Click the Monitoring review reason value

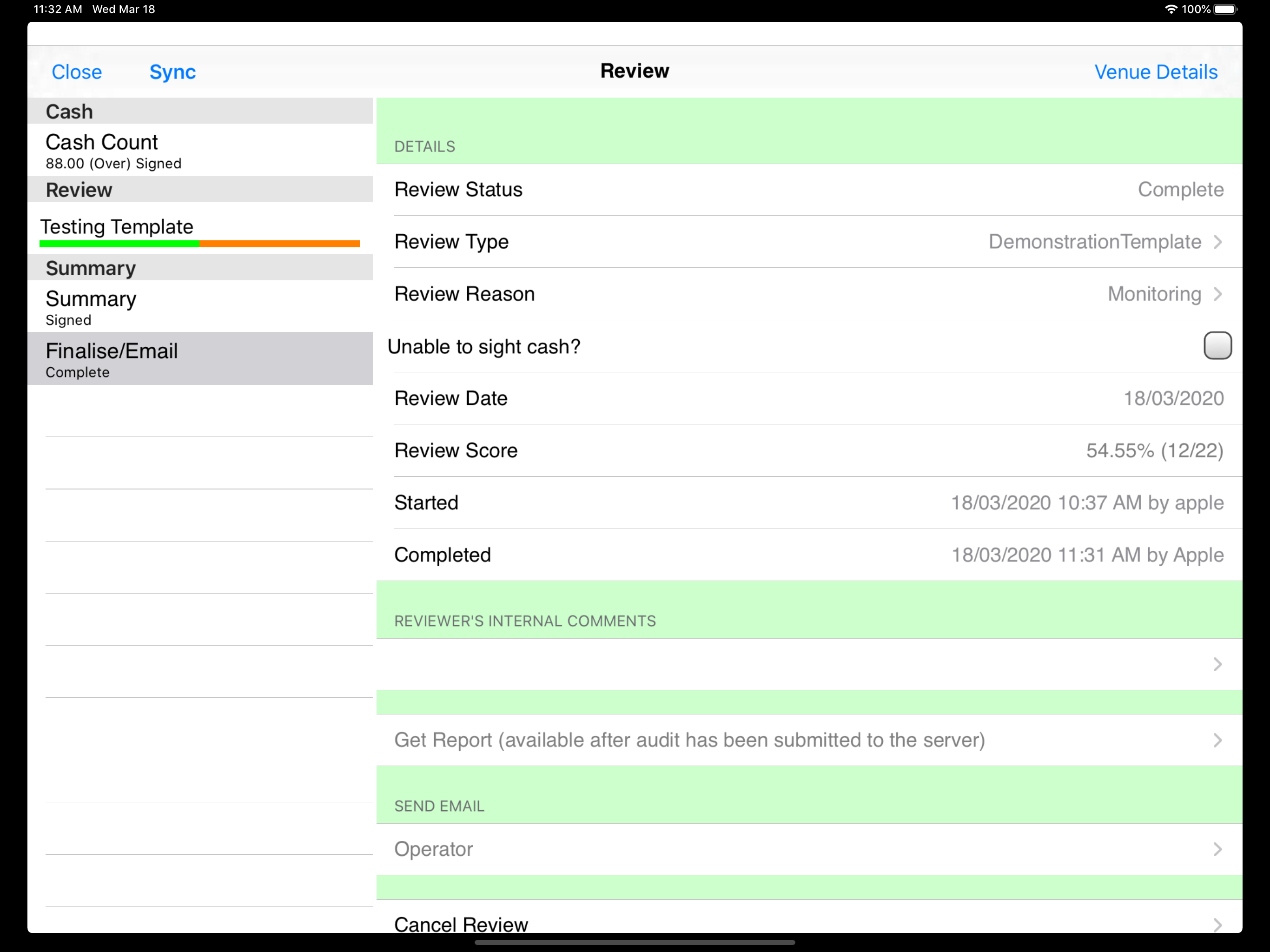point(1154,294)
